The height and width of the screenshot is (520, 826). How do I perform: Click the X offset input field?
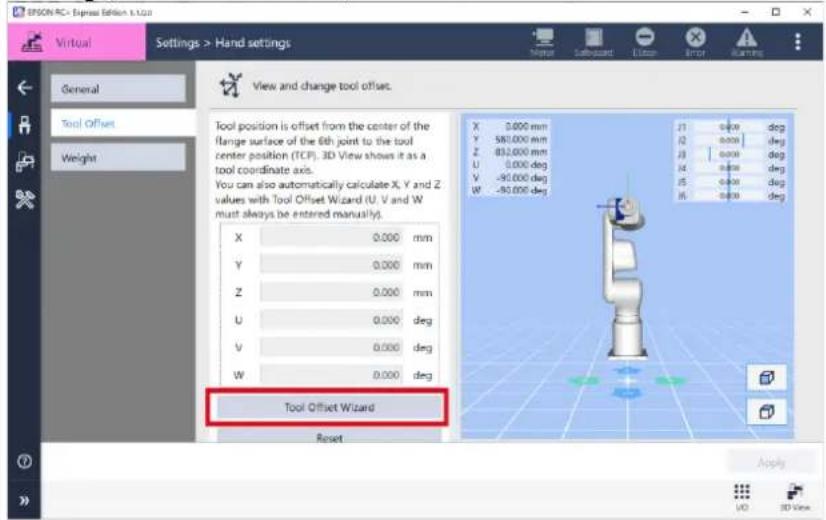click(x=331, y=238)
